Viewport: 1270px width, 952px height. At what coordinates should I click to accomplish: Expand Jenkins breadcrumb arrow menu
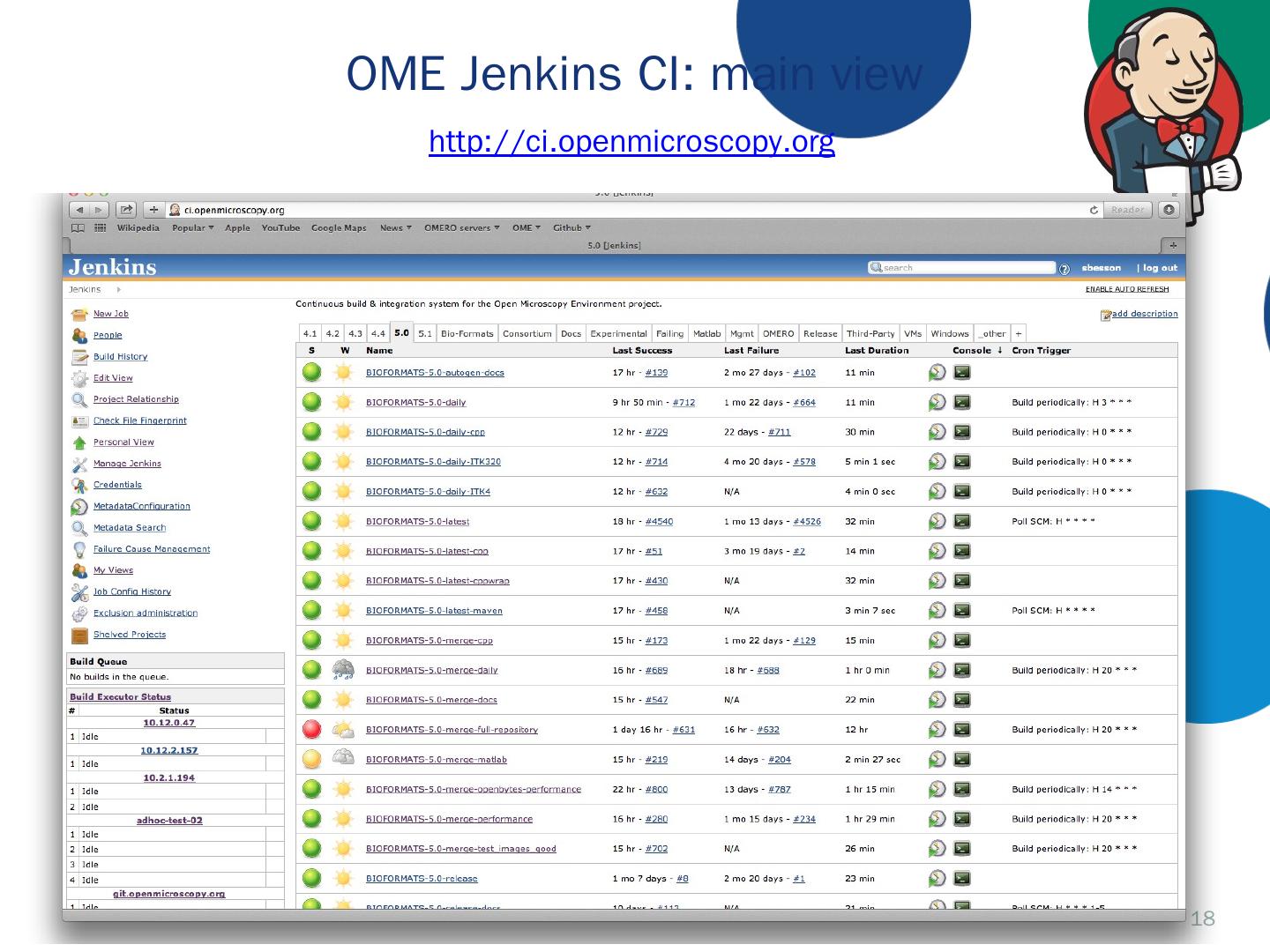point(119,289)
